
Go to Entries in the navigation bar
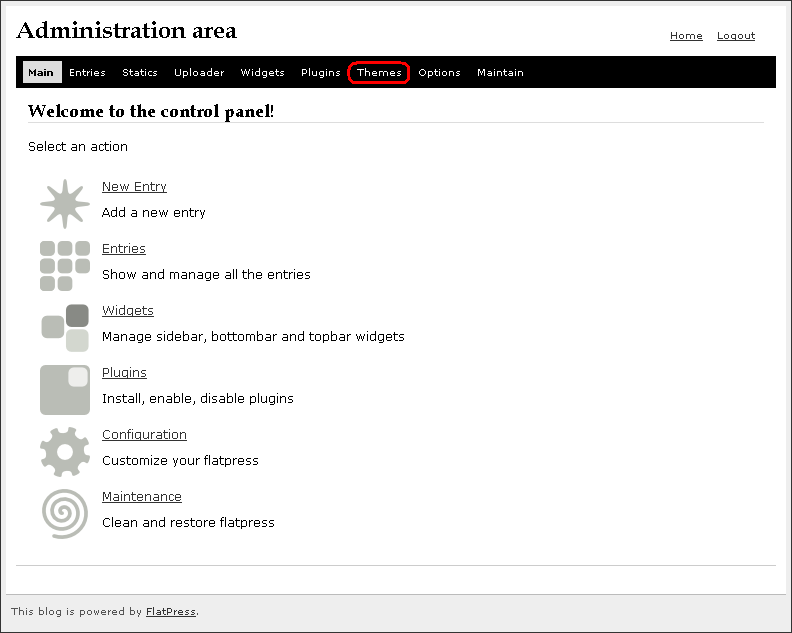[x=87, y=73]
